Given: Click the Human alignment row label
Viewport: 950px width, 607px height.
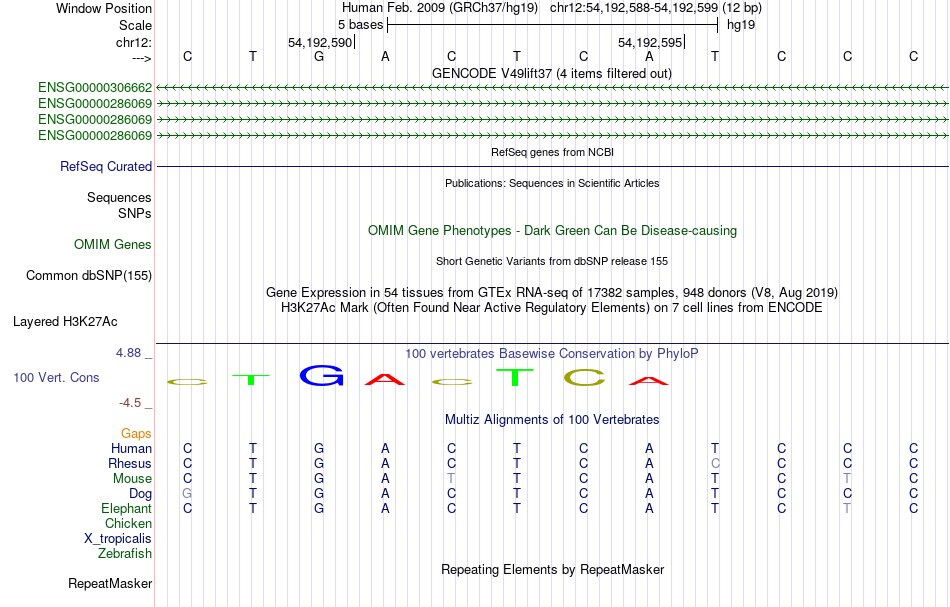Looking at the screenshot, I should [131, 448].
